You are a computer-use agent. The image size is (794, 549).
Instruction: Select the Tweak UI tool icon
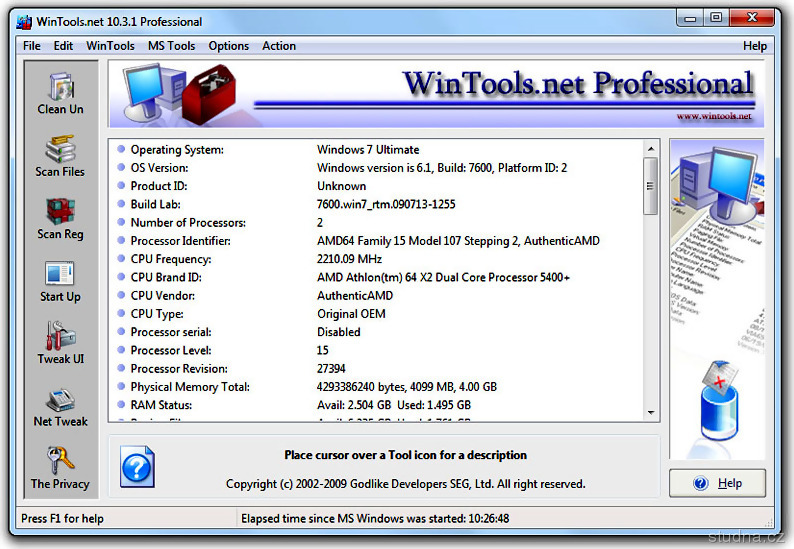(60, 337)
